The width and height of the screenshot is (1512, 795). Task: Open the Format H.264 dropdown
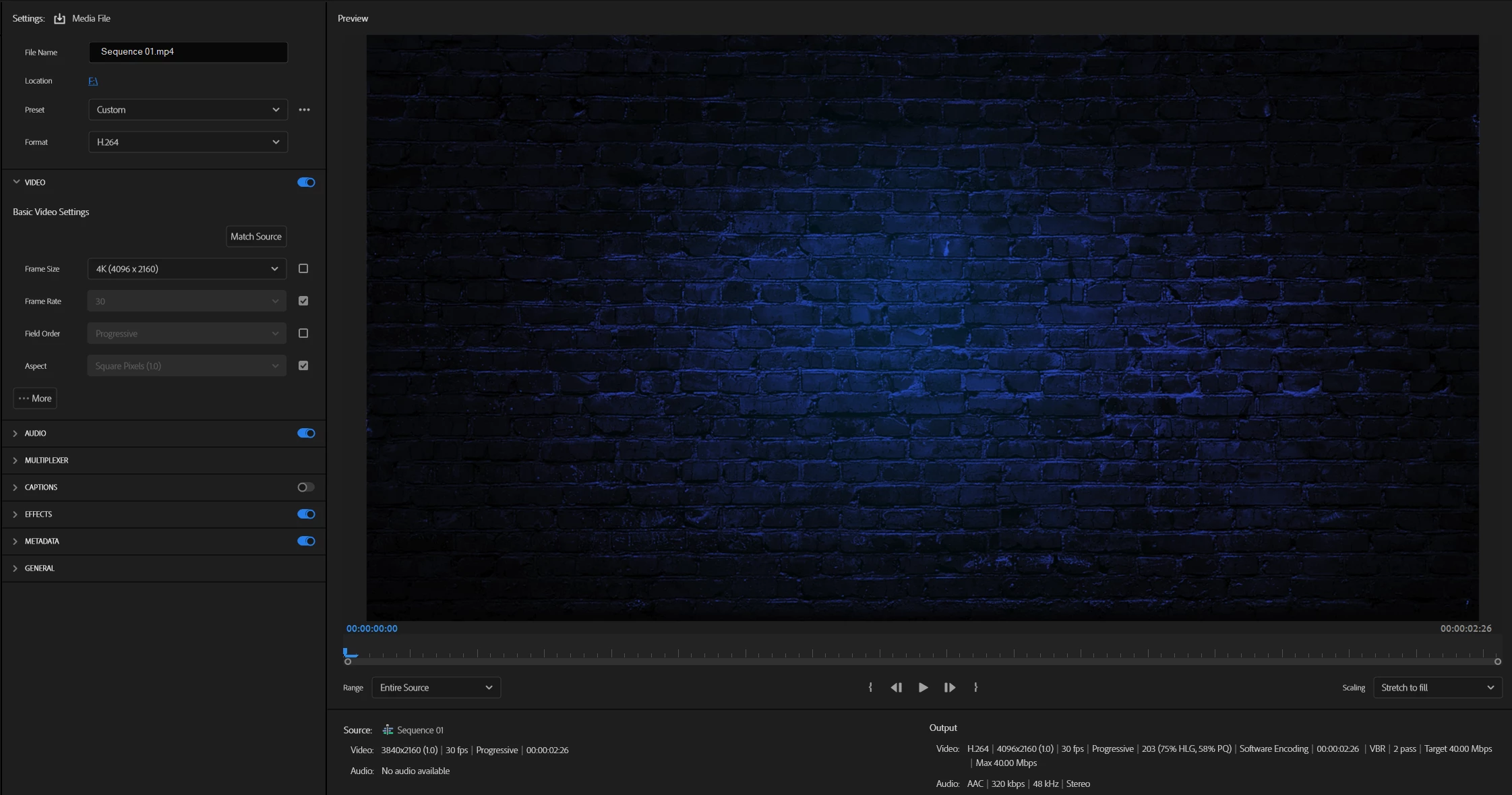[x=187, y=142]
